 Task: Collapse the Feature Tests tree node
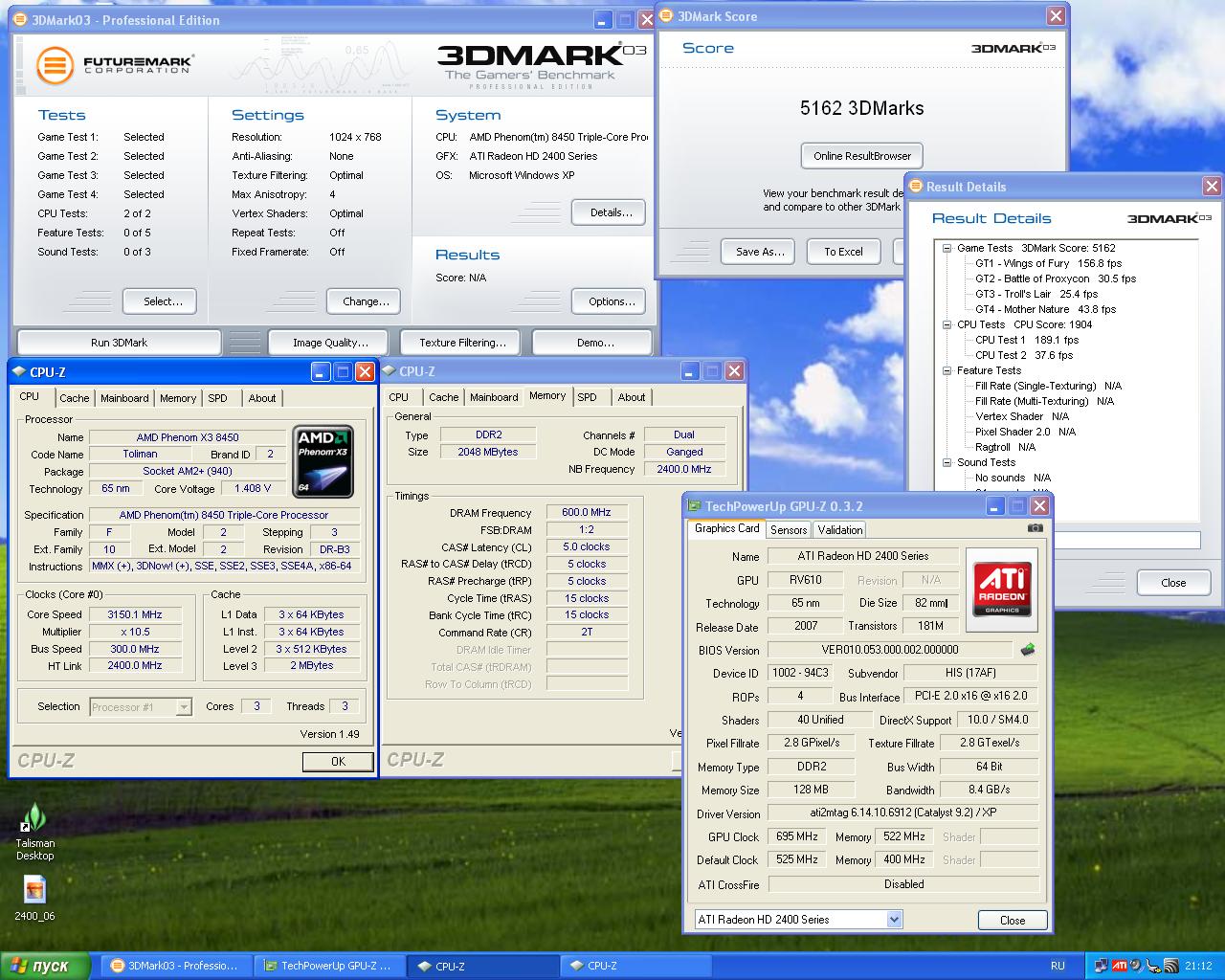click(x=947, y=370)
